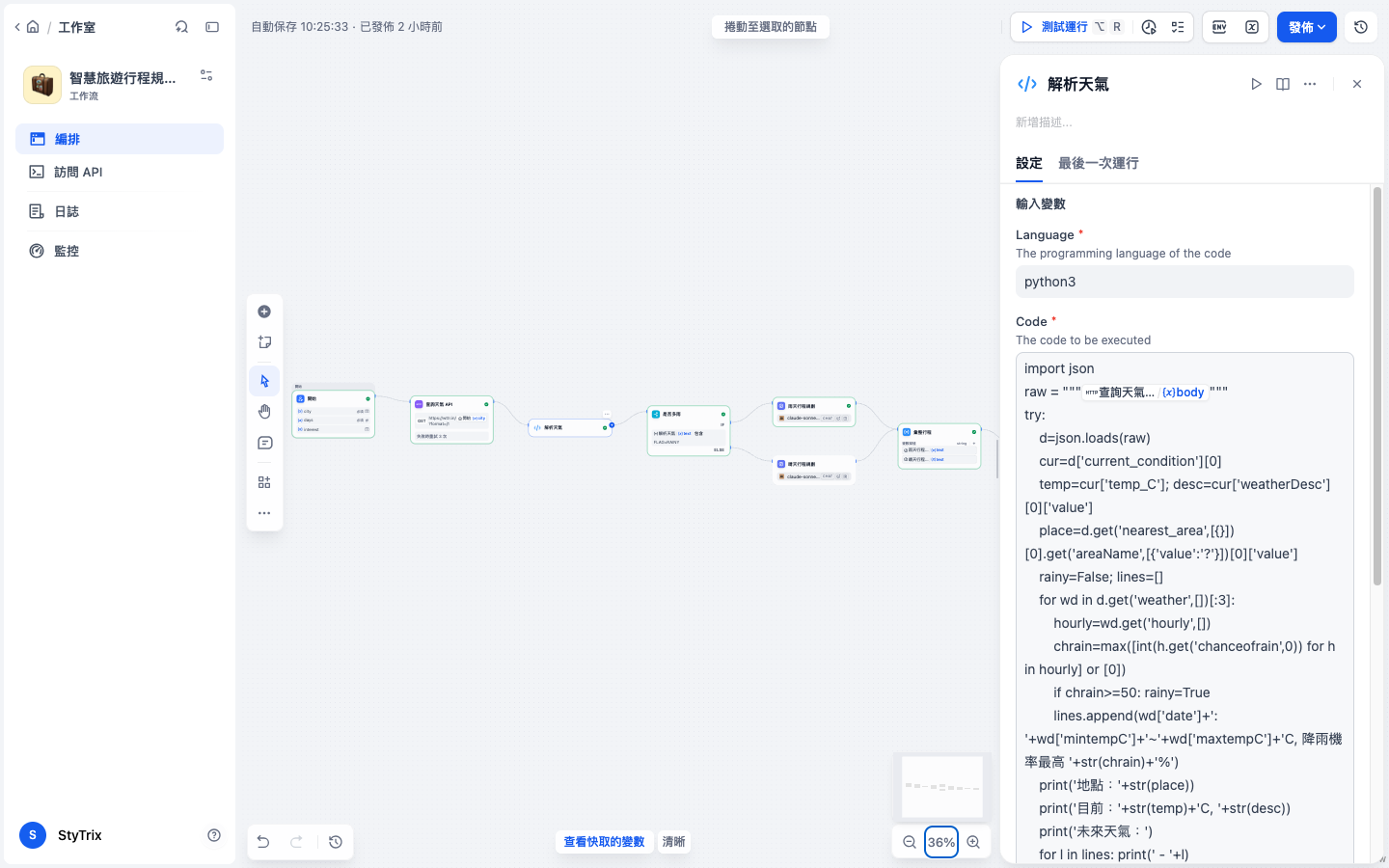This screenshot has width=1389, height=868.
Task: Select the lower LLM node on canvas
Action: click(814, 470)
